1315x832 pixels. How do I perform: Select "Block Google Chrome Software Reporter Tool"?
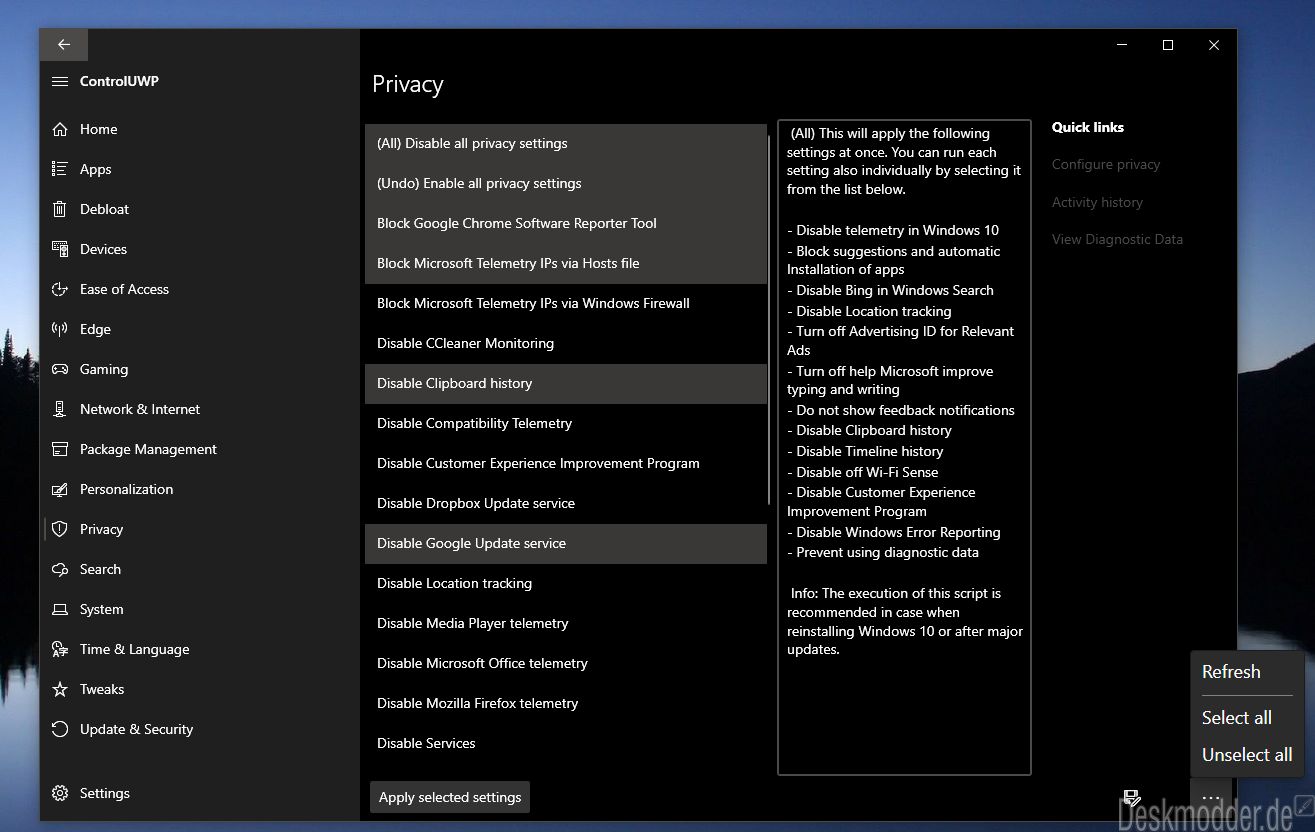pyautogui.click(x=566, y=223)
